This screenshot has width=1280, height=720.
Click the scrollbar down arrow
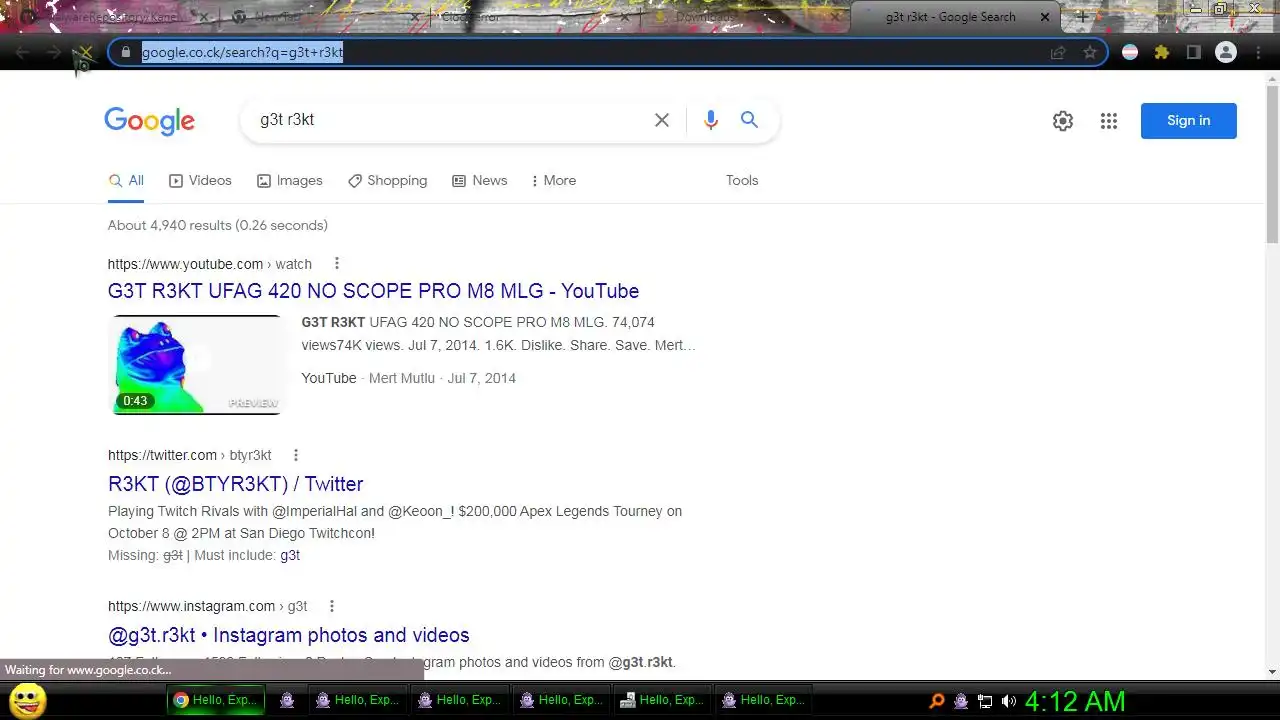point(1272,672)
